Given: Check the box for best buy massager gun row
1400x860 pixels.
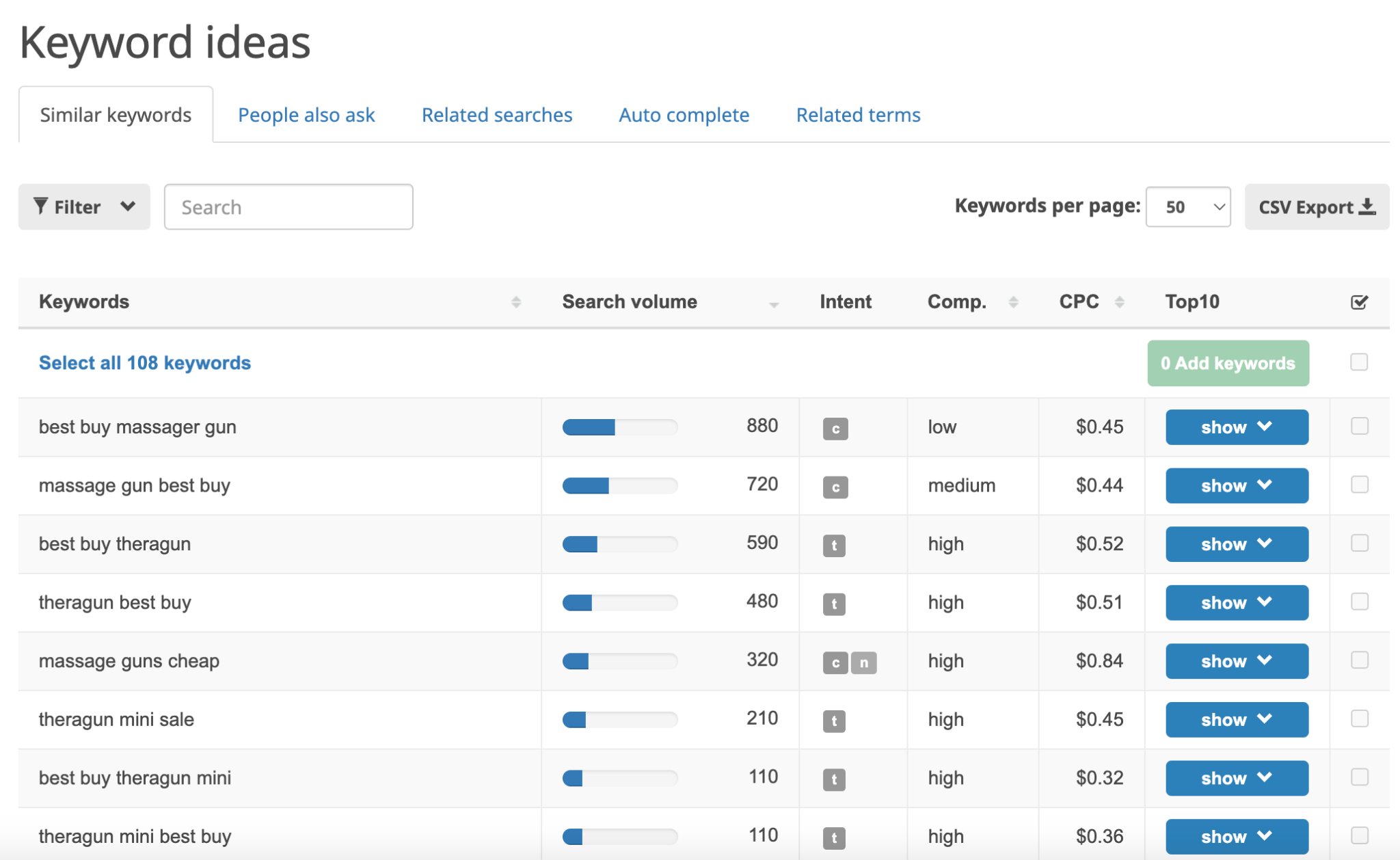Looking at the screenshot, I should tap(1359, 427).
